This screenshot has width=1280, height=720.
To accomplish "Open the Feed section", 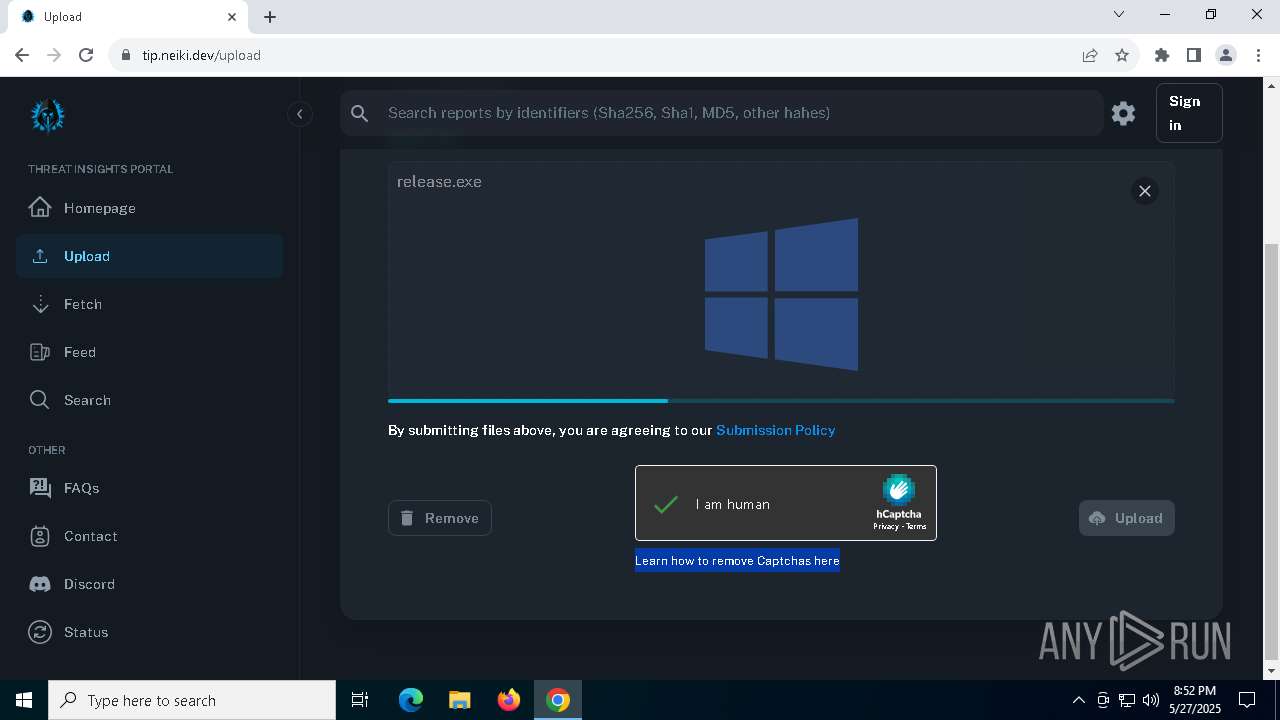I will (150, 352).
